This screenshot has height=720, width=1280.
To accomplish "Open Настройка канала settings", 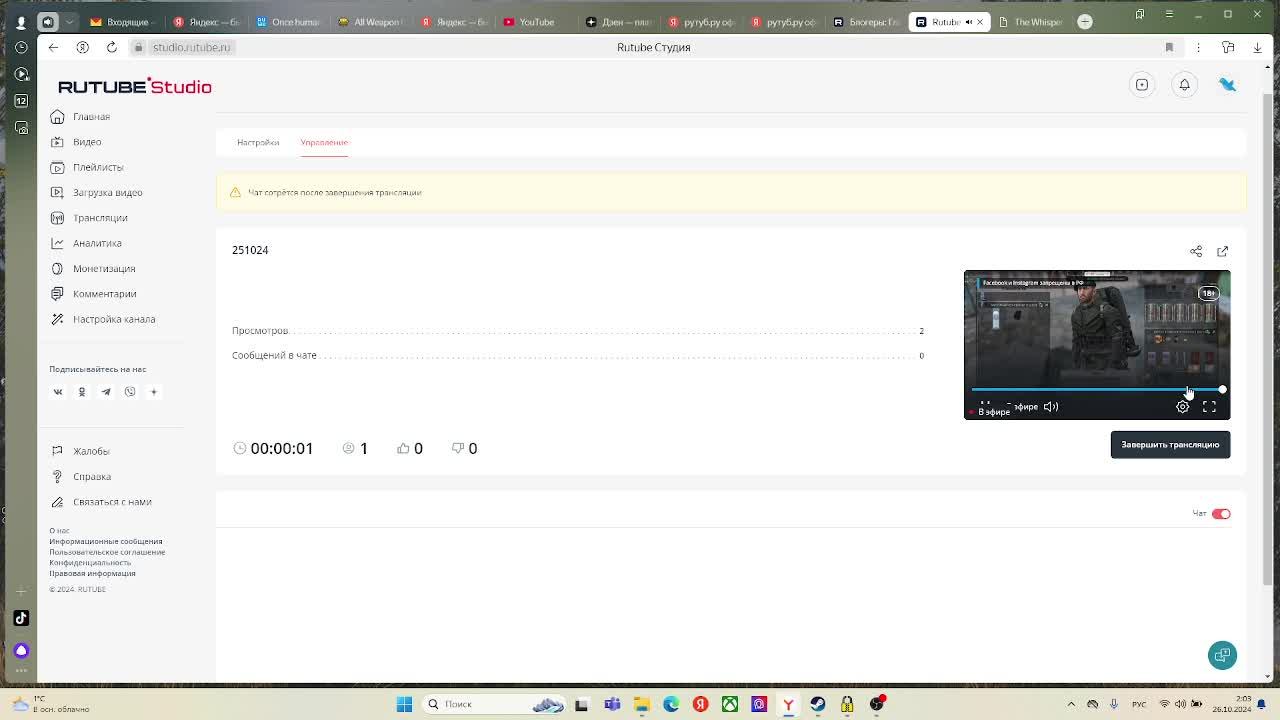I will 103,319.
